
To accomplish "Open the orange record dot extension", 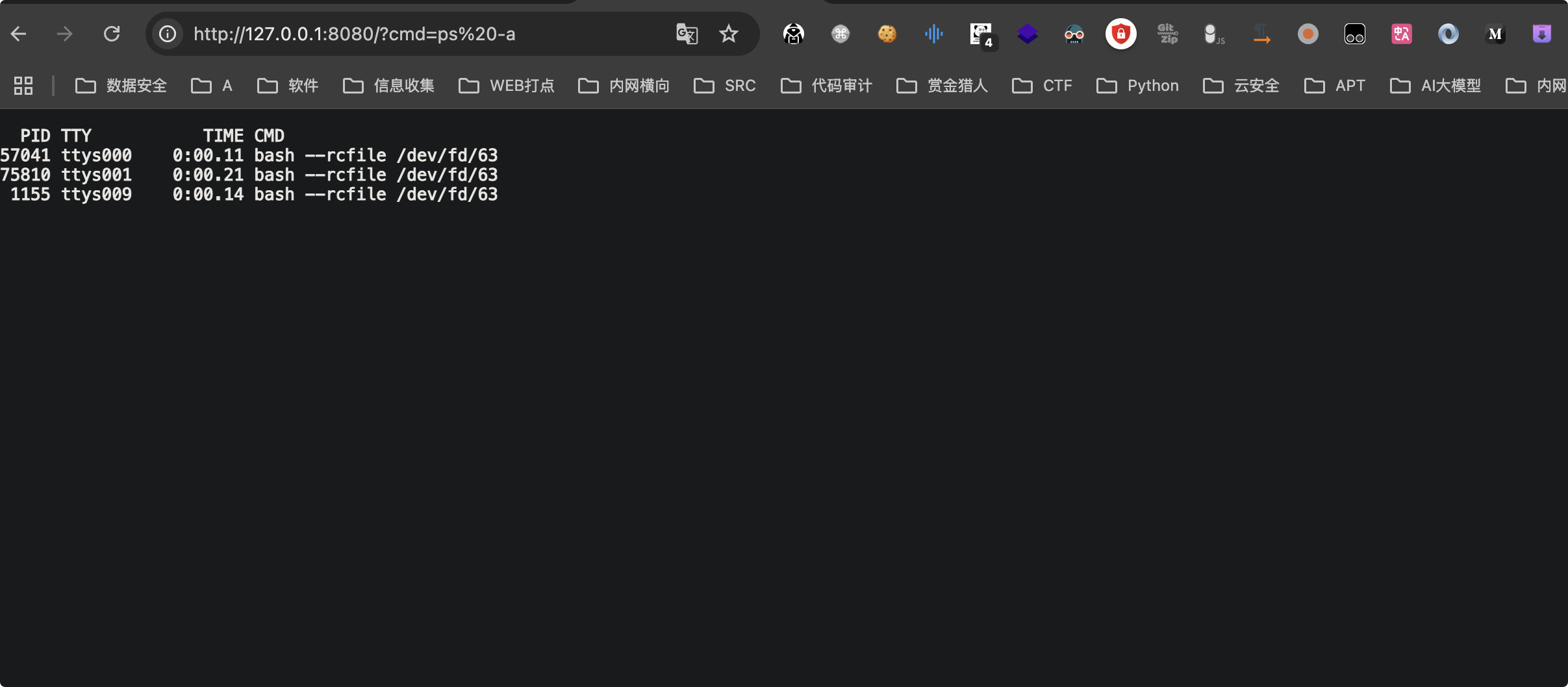I will (x=1308, y=34).
